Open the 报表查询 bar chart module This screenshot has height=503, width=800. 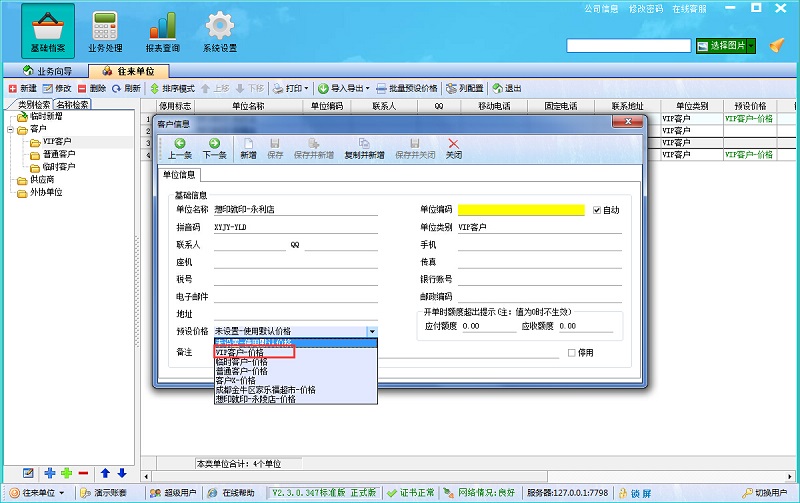[162, 32]
